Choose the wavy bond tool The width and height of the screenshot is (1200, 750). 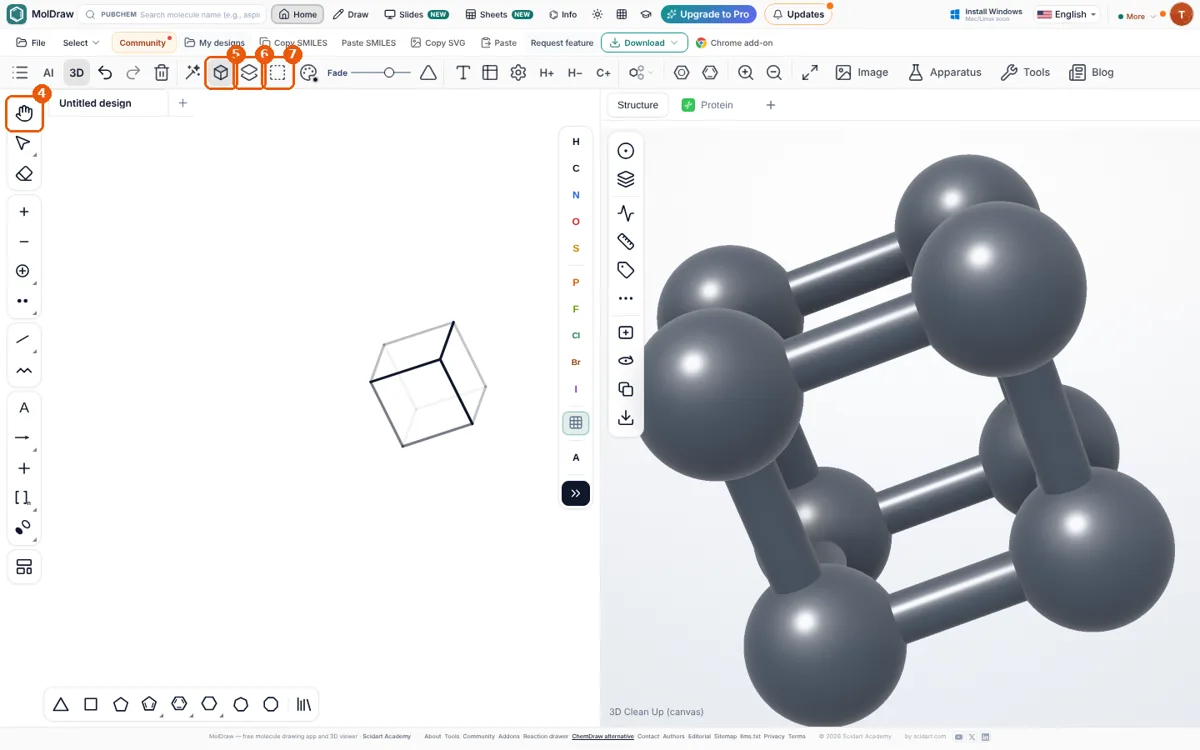pos(24,370)
